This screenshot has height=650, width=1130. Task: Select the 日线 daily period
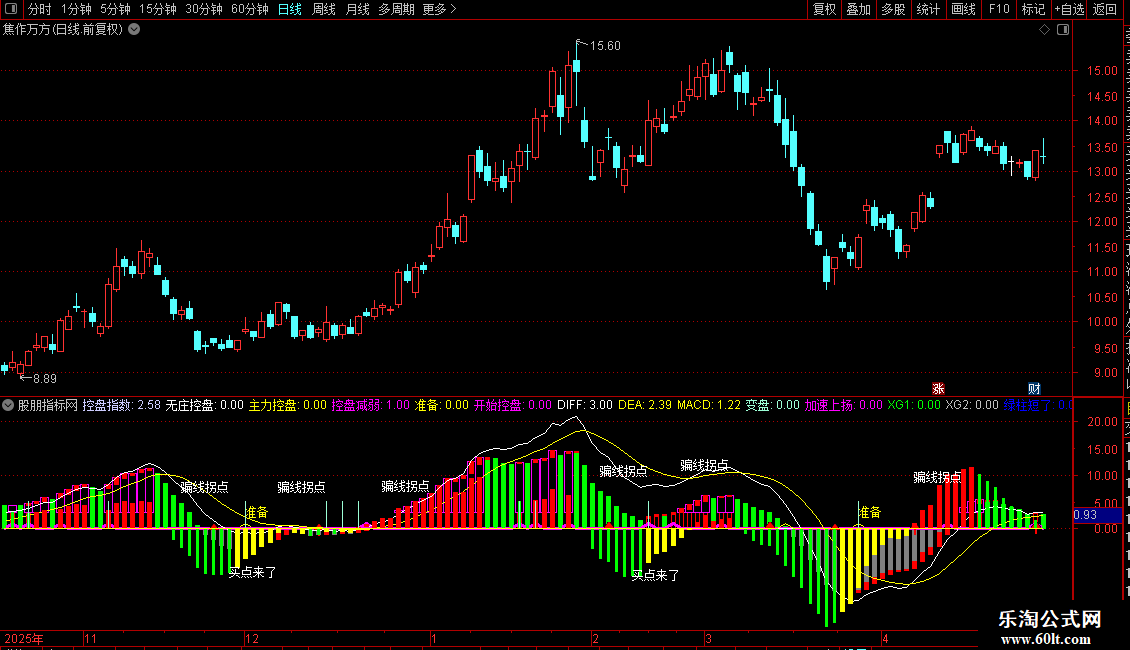click(290, 9)
